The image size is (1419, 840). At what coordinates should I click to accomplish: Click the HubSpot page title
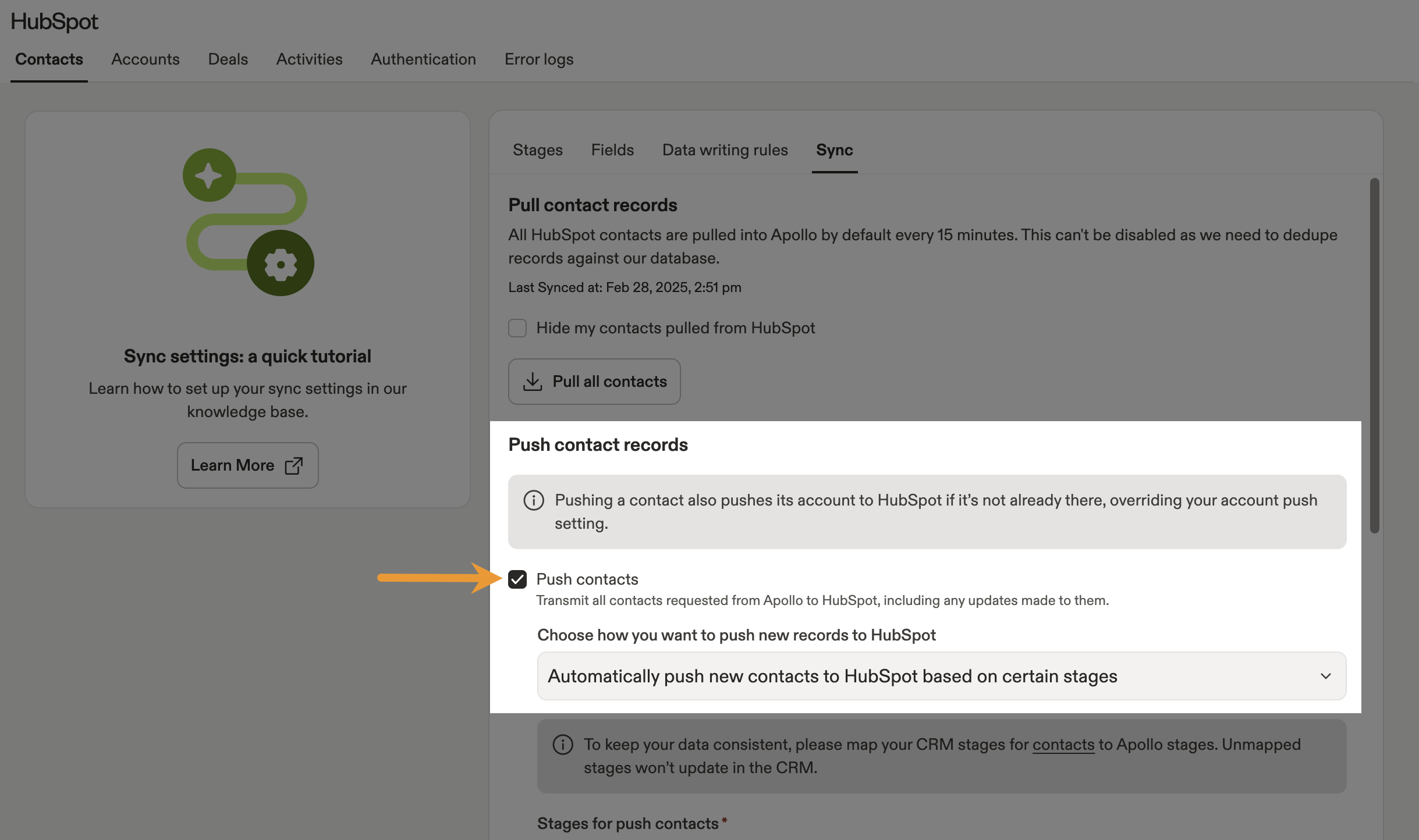tap(55, 22)
